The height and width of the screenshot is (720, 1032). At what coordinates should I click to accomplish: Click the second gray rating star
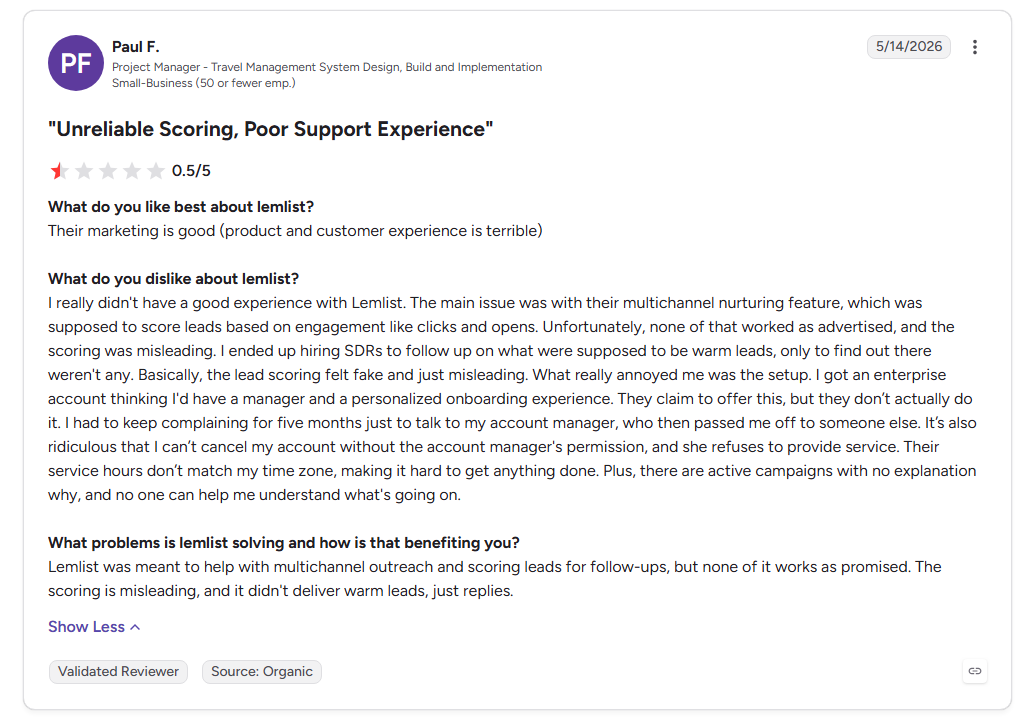pos(84,171)
